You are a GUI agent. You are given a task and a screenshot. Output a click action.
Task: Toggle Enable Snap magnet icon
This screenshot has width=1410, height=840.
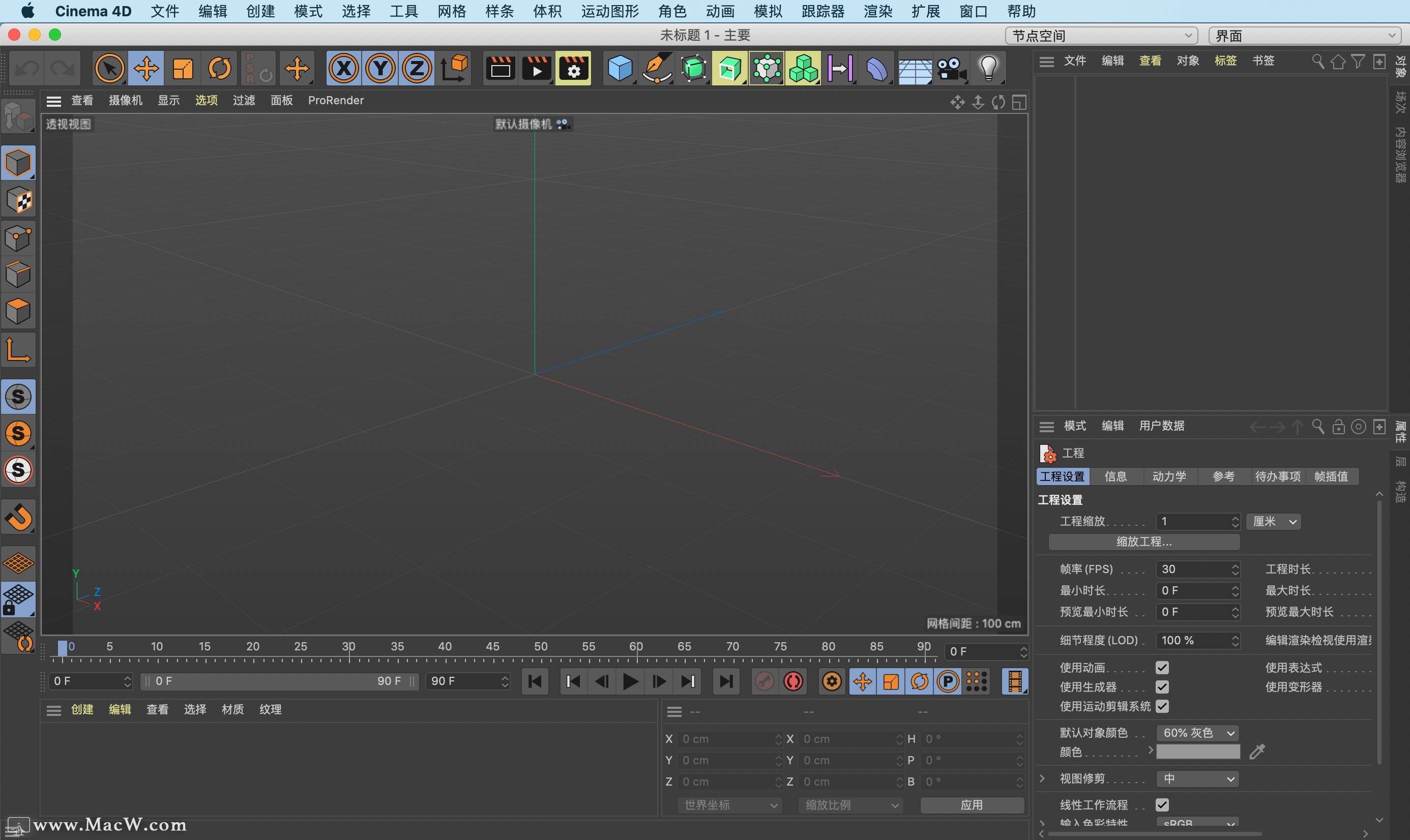coord(18,517)
